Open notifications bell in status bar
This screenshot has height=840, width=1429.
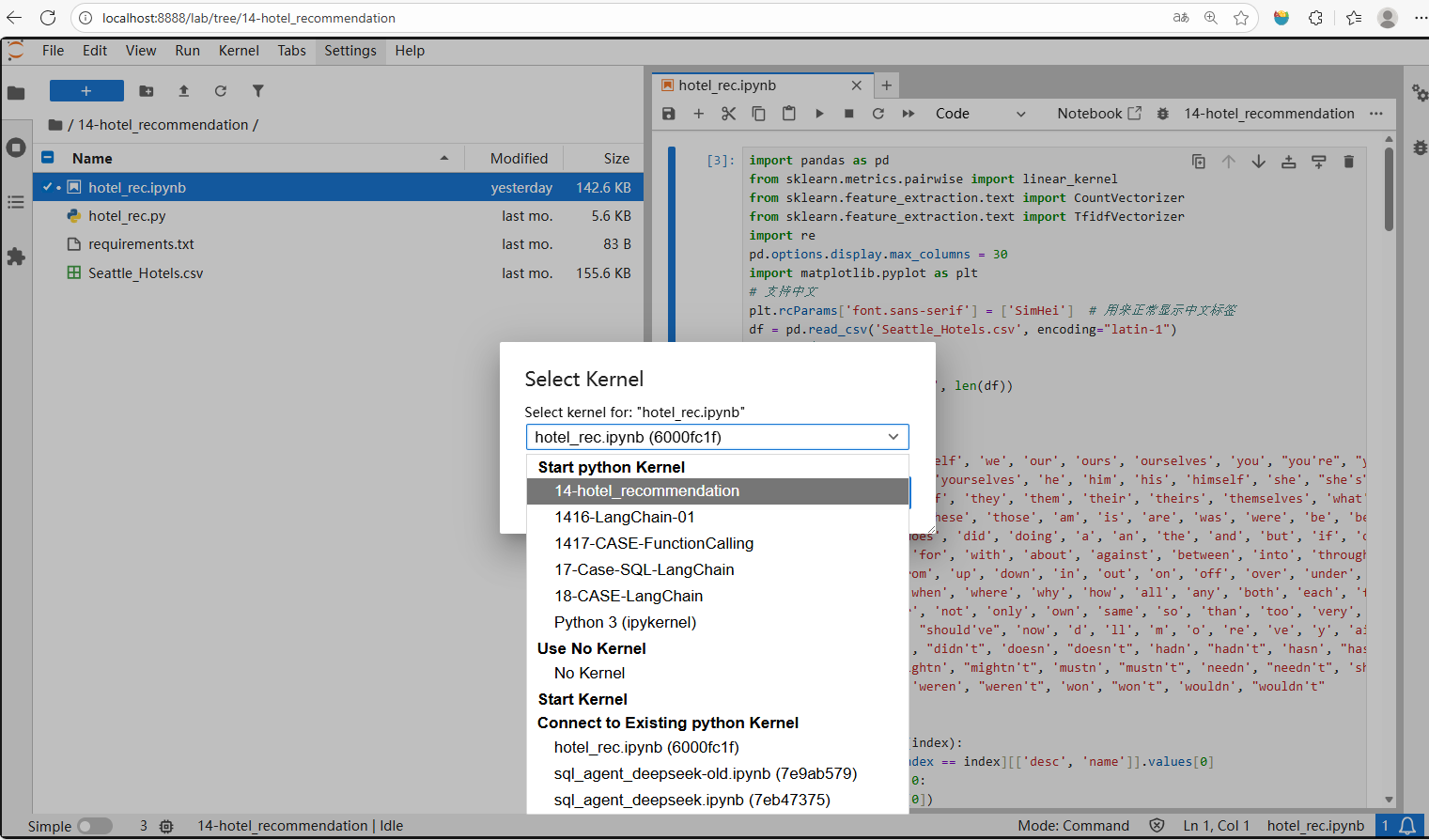(x=1407, y=826)
